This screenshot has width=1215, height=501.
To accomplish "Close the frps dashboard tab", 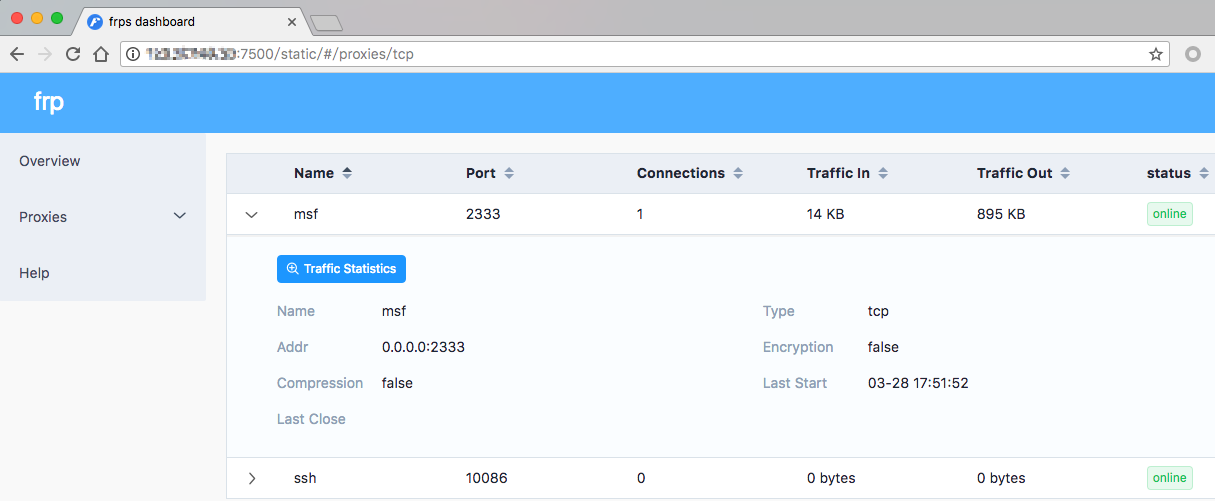I will coord(292,21).
